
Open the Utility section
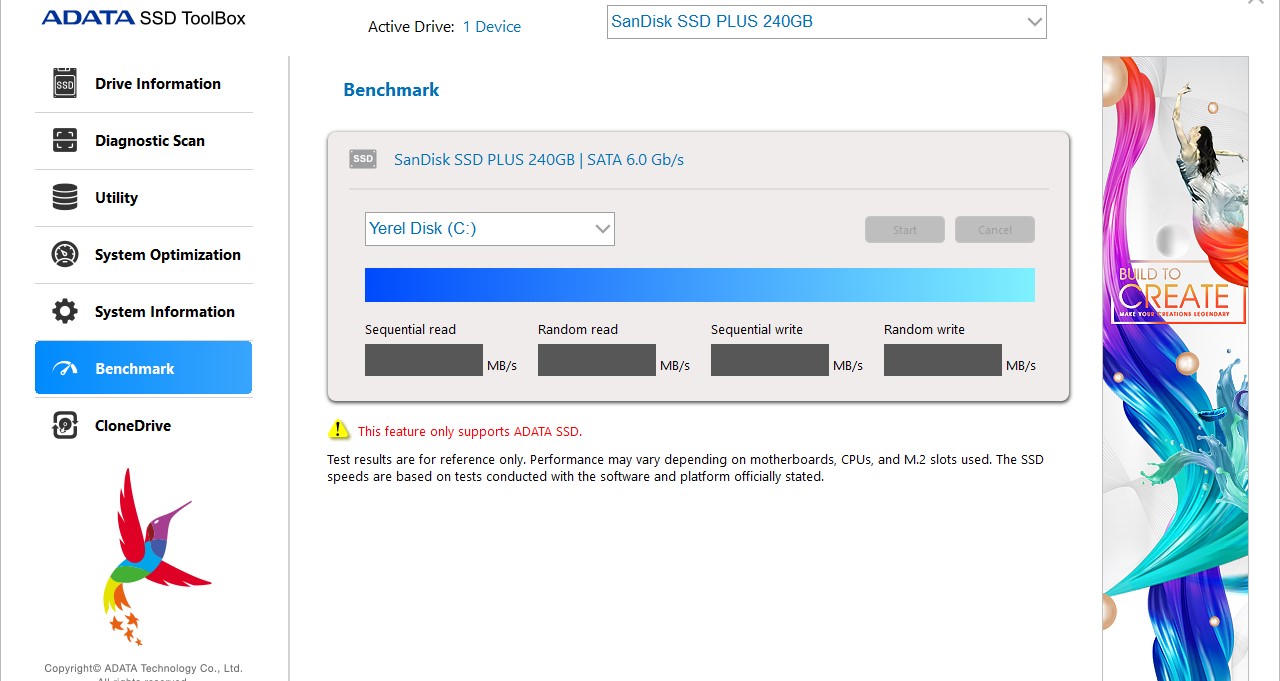coord(144,198)
